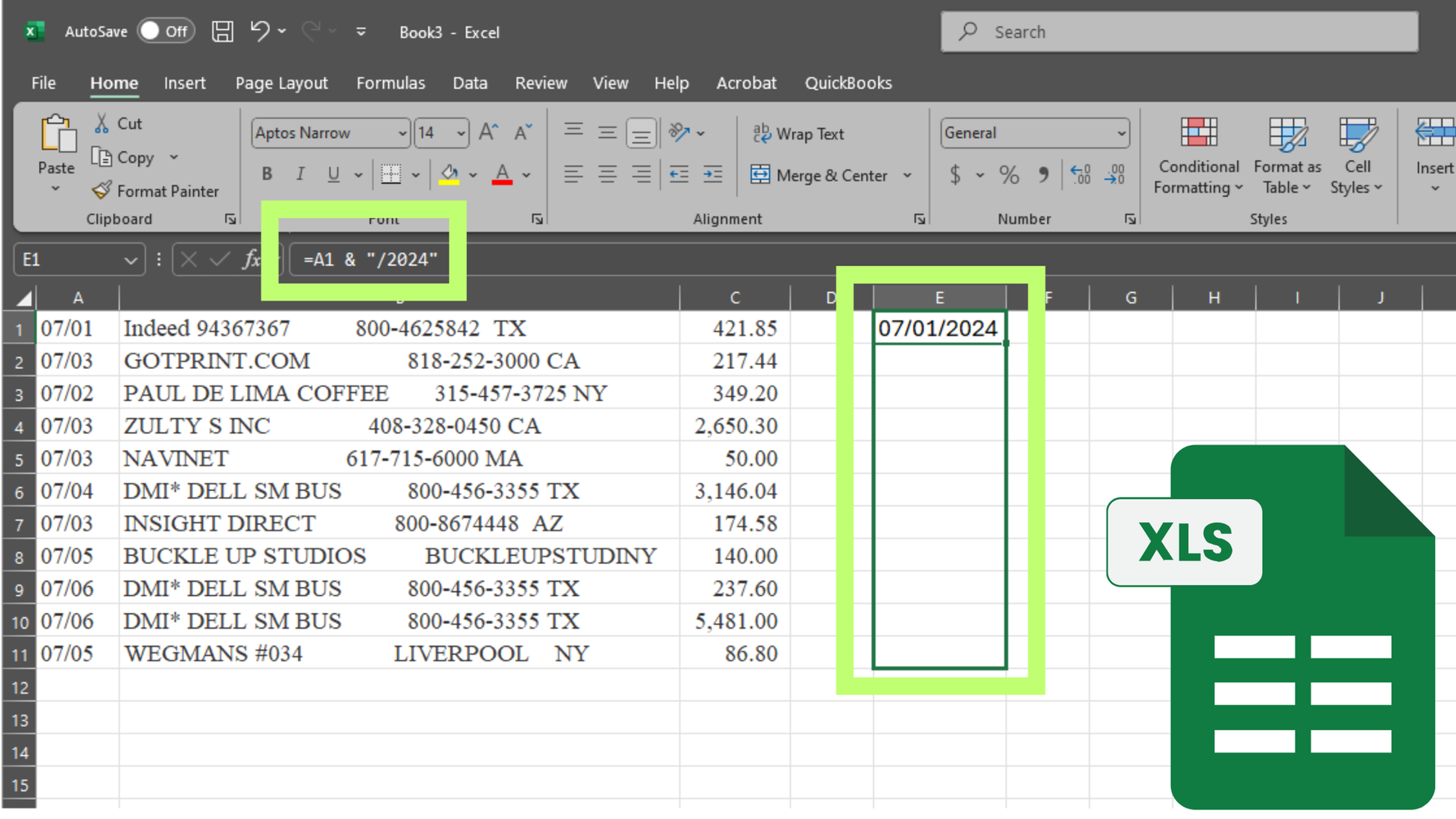
Task: Click the Save icon in title bar
Action: coord(222,31)
